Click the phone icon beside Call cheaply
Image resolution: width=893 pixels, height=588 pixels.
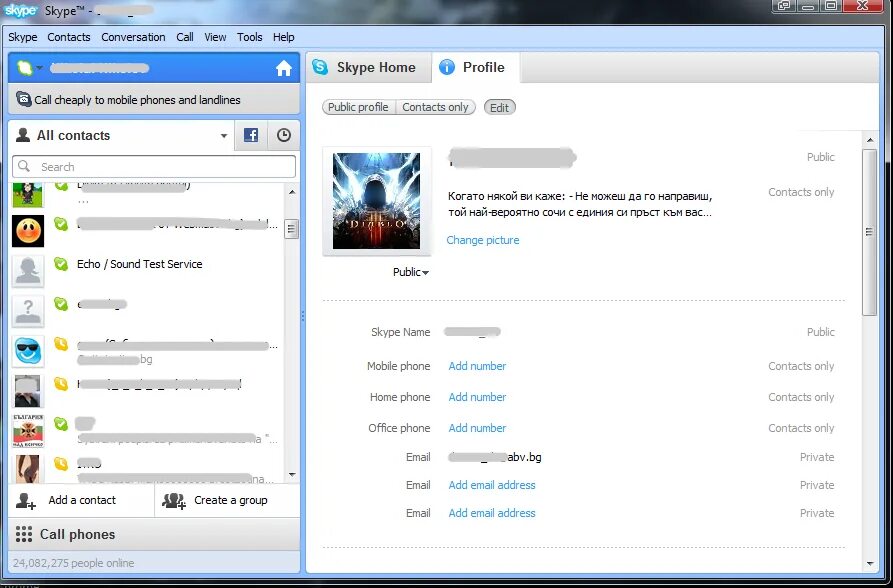coord(23,99)
